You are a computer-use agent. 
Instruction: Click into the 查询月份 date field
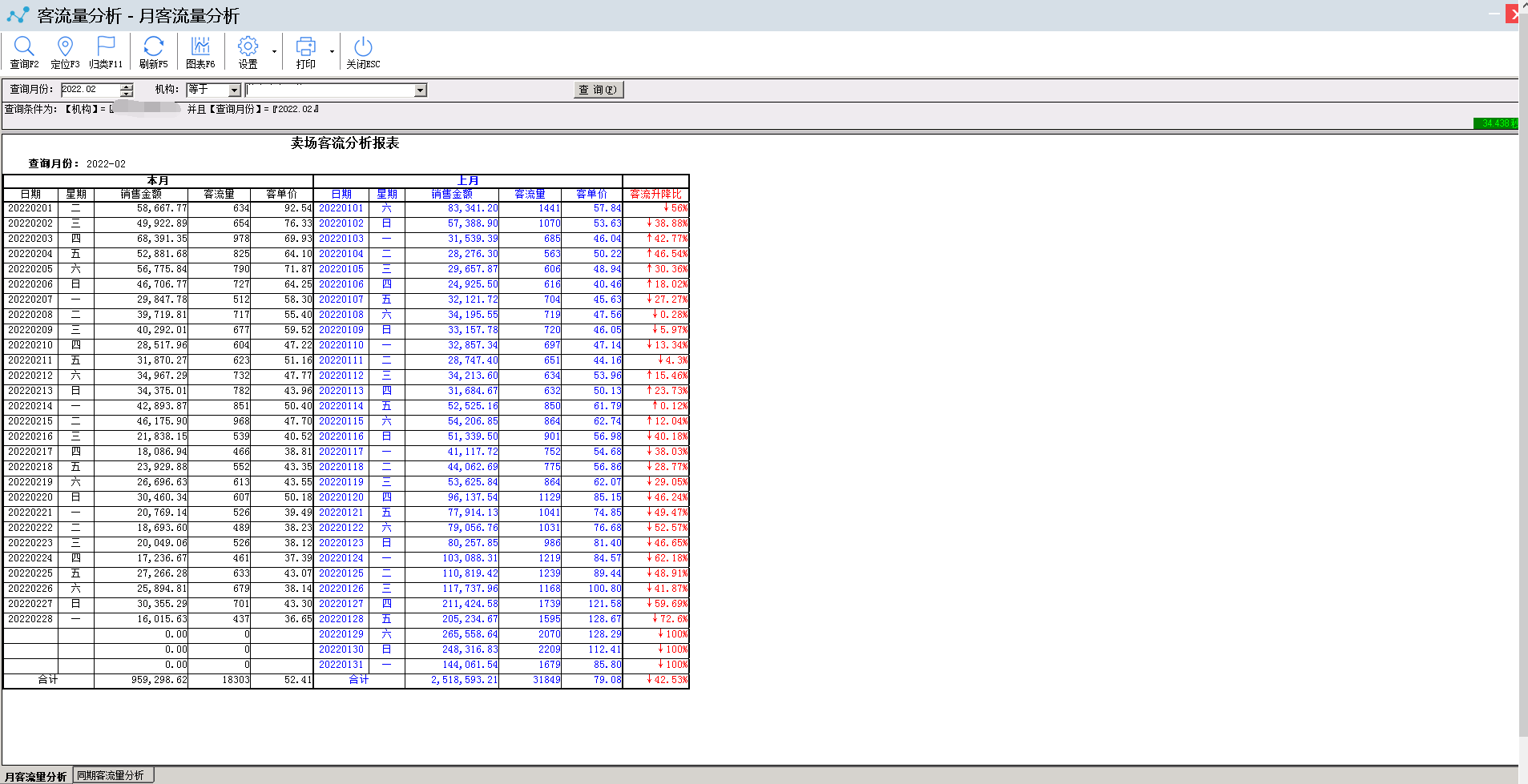click(90, 90)
